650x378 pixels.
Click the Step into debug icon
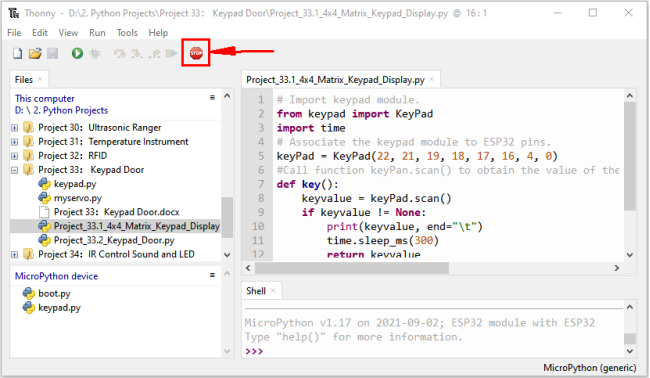pos(137,53)
